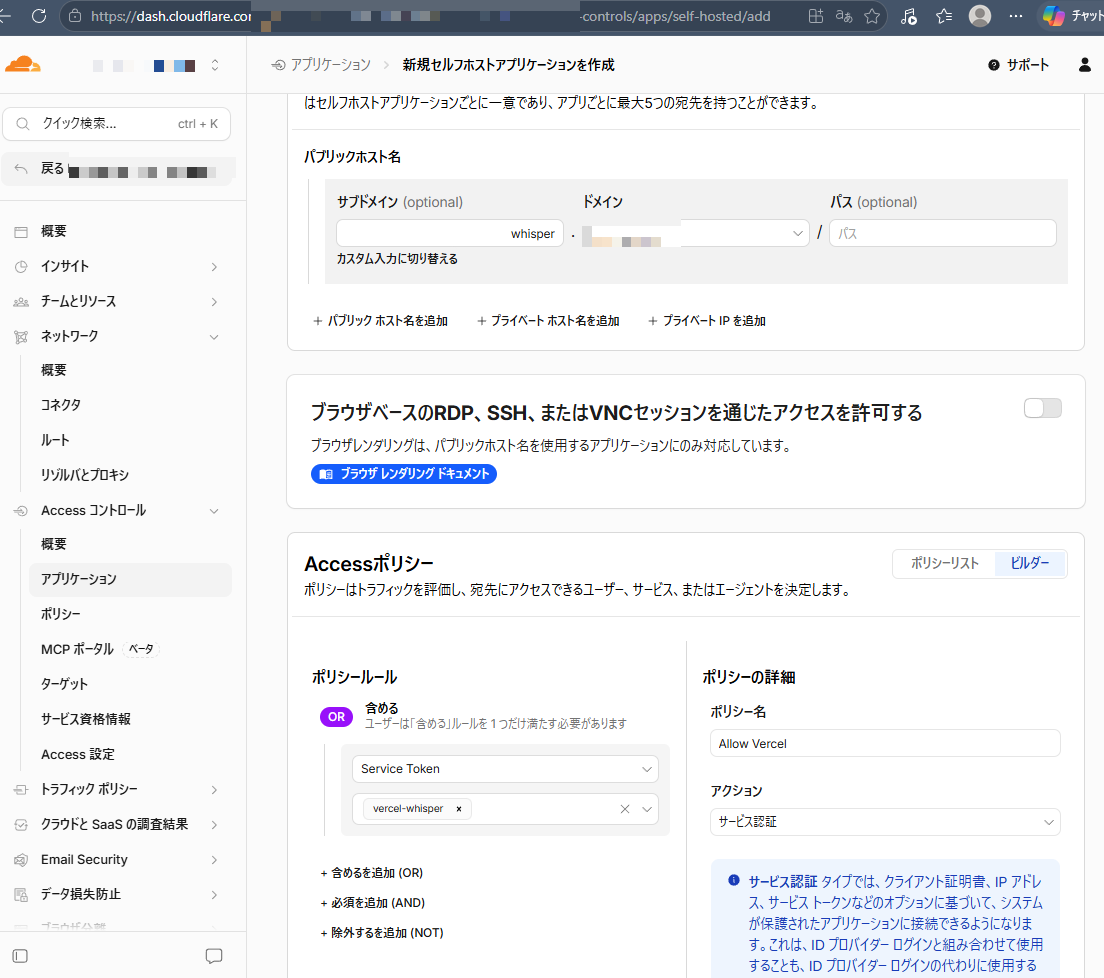Open MCP ポータル beta page
Screen dimensions: 1104x978
coord(99,649)
